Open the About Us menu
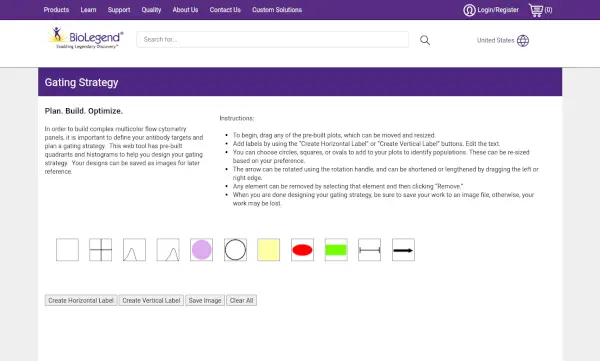Screen dimensions: 600x361 [185, 10]
